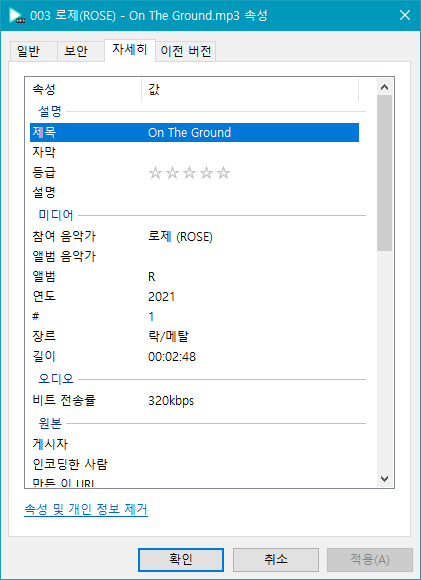Close the properties dialog window
The image size is (421, 580).
tap(405, 15)
